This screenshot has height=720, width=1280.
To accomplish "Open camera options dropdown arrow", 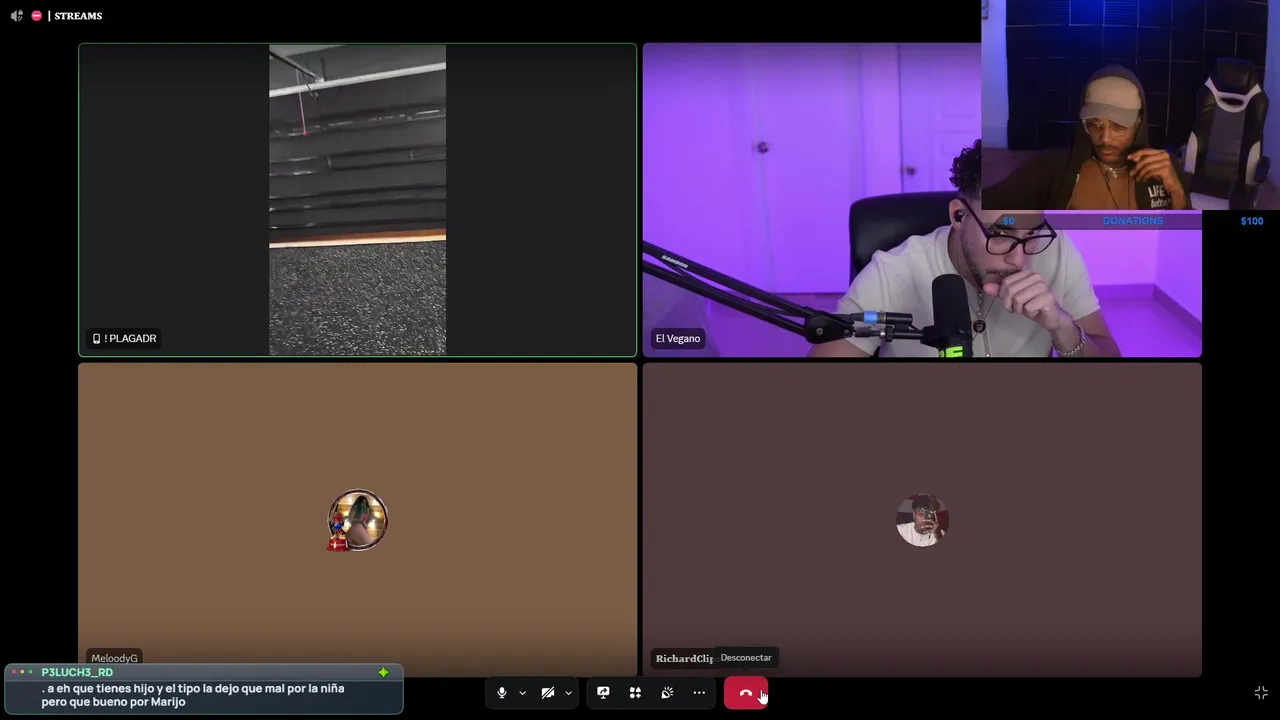I will pos(568,693).
